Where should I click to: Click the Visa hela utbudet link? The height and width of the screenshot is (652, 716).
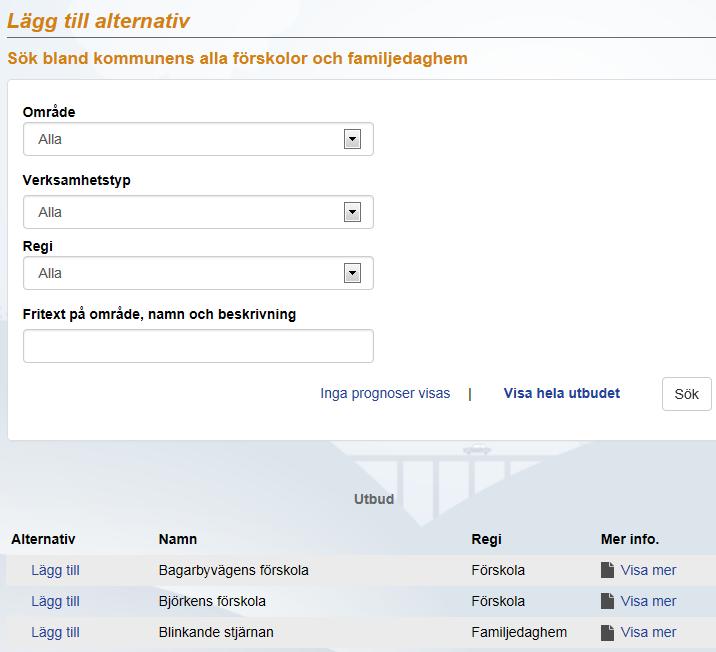562,393
